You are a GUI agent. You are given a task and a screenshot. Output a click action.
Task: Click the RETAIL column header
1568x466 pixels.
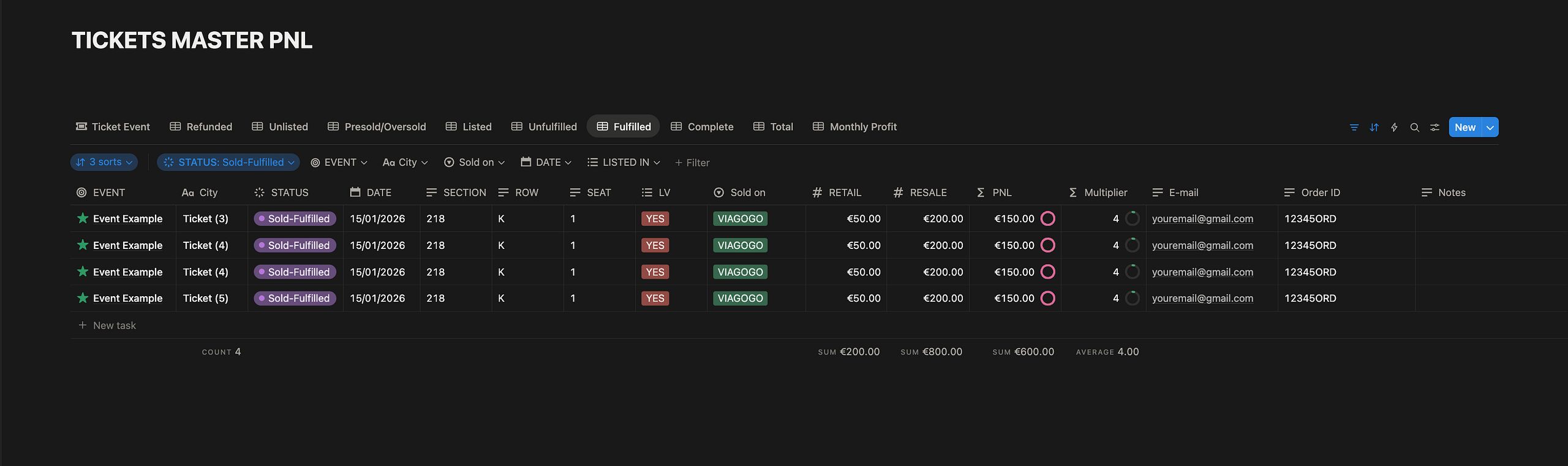(x=837, y=193)
